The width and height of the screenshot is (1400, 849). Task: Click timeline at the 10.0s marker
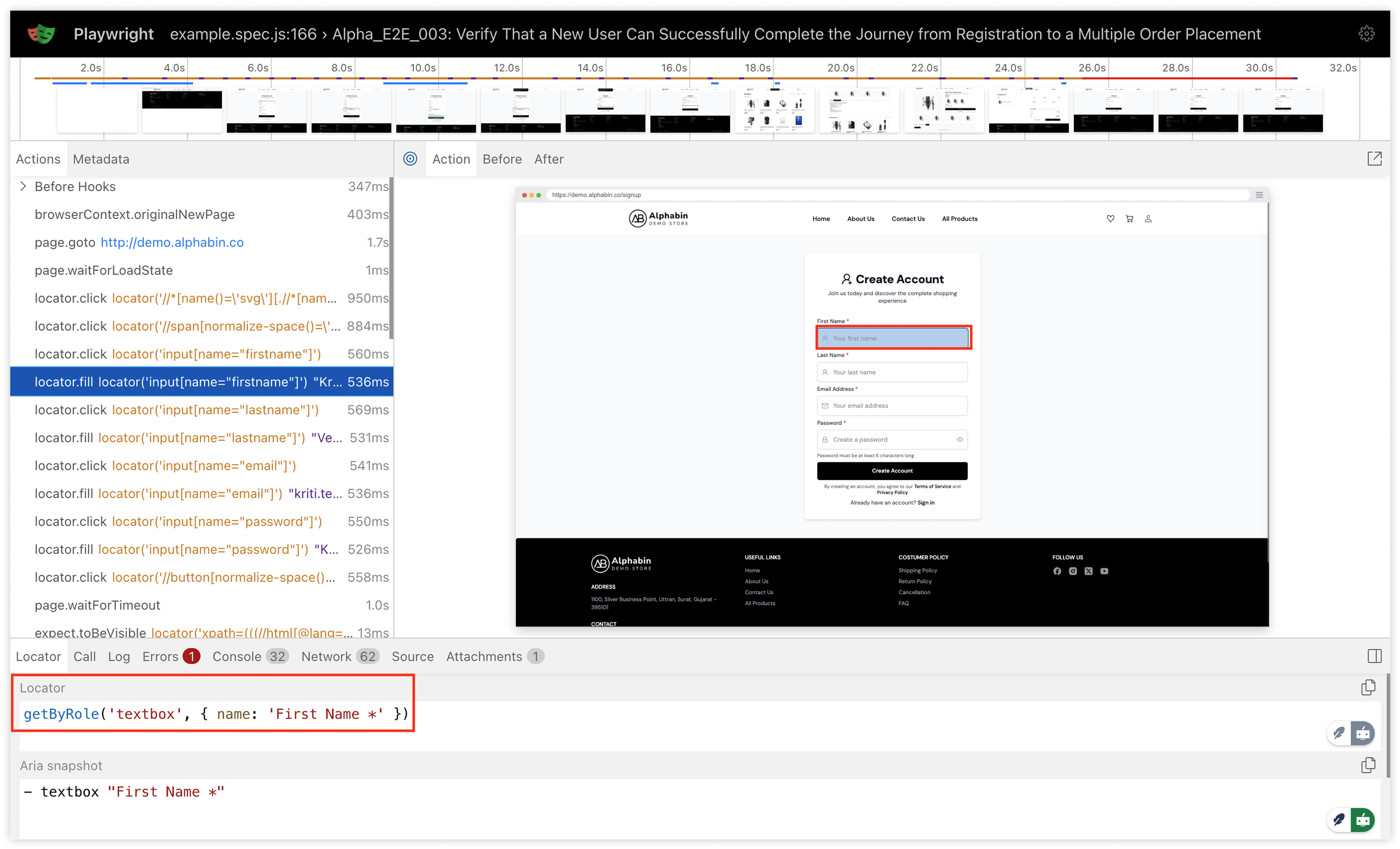pyautogui.click(x=423, y=68)
